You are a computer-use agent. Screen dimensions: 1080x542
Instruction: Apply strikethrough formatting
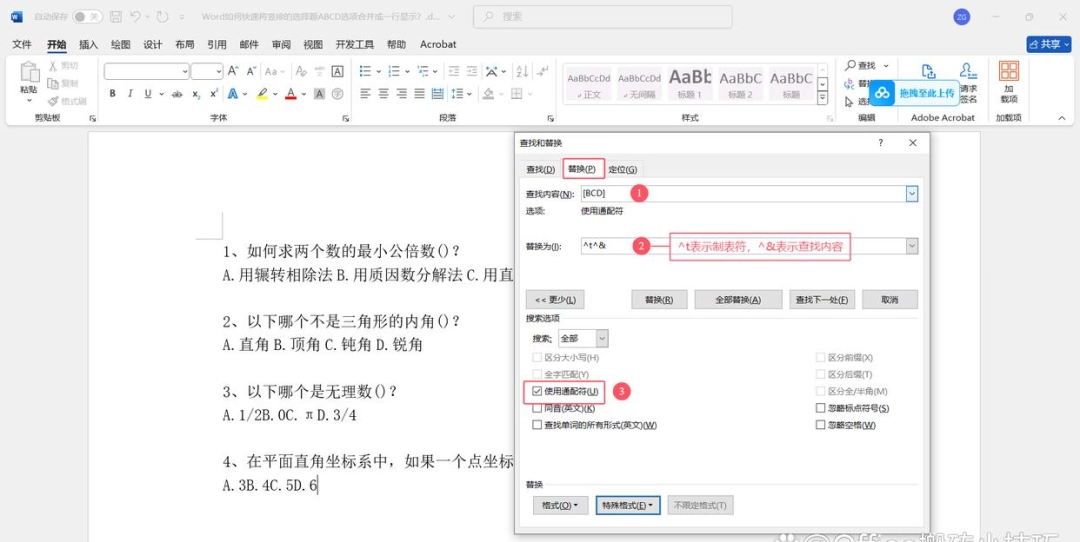tap(177, 94)
